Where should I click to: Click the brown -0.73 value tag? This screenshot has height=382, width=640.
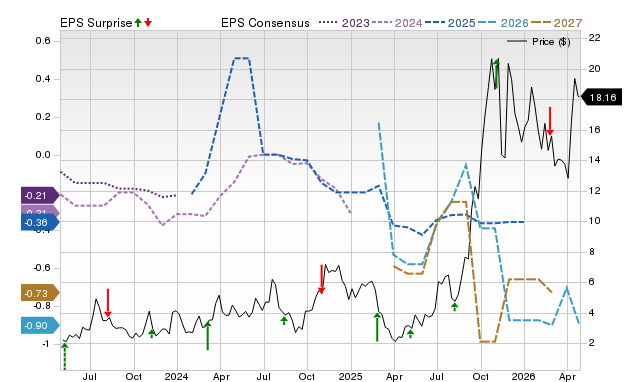(x=40, y=293)
